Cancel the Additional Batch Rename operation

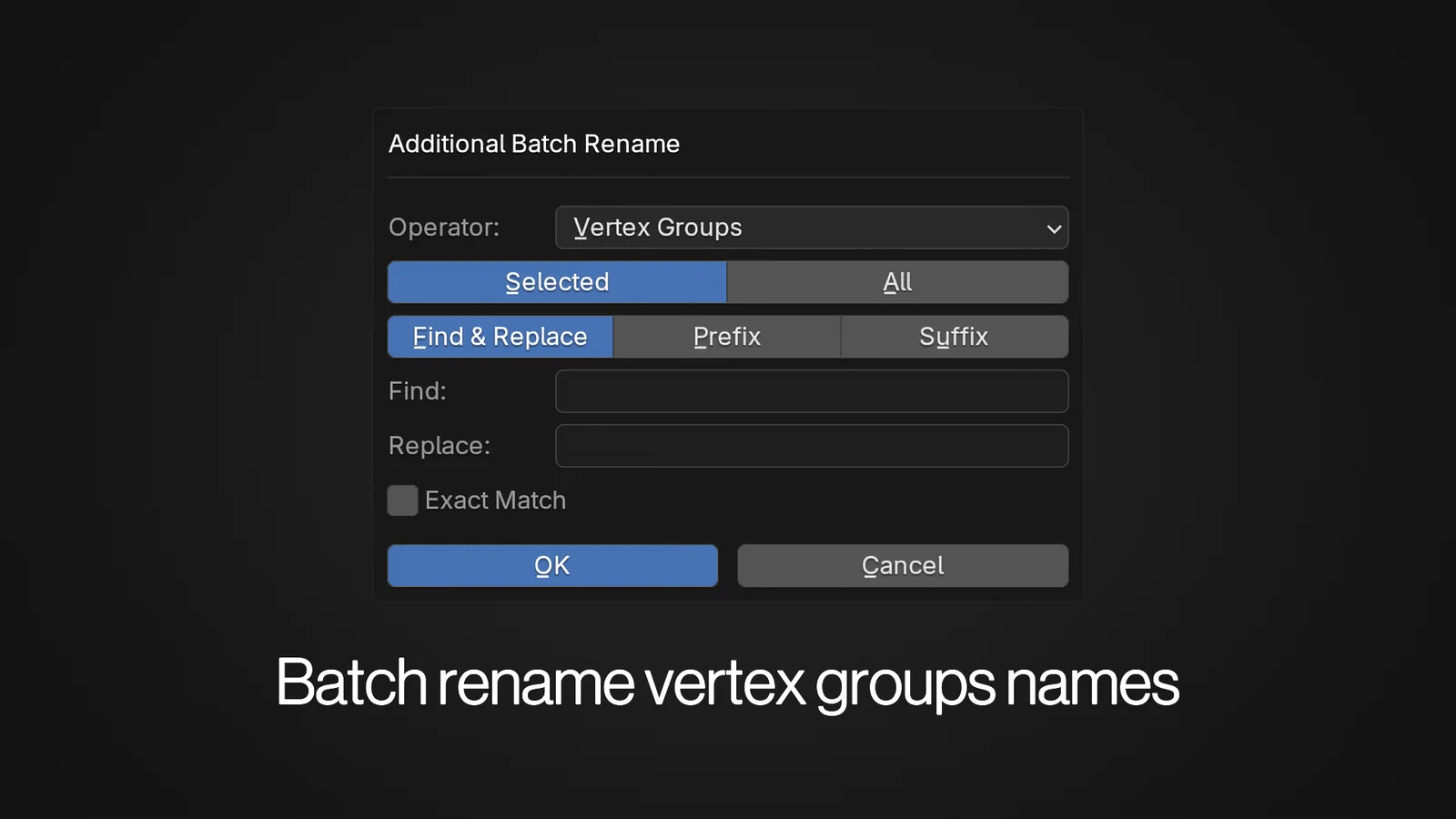902,565
